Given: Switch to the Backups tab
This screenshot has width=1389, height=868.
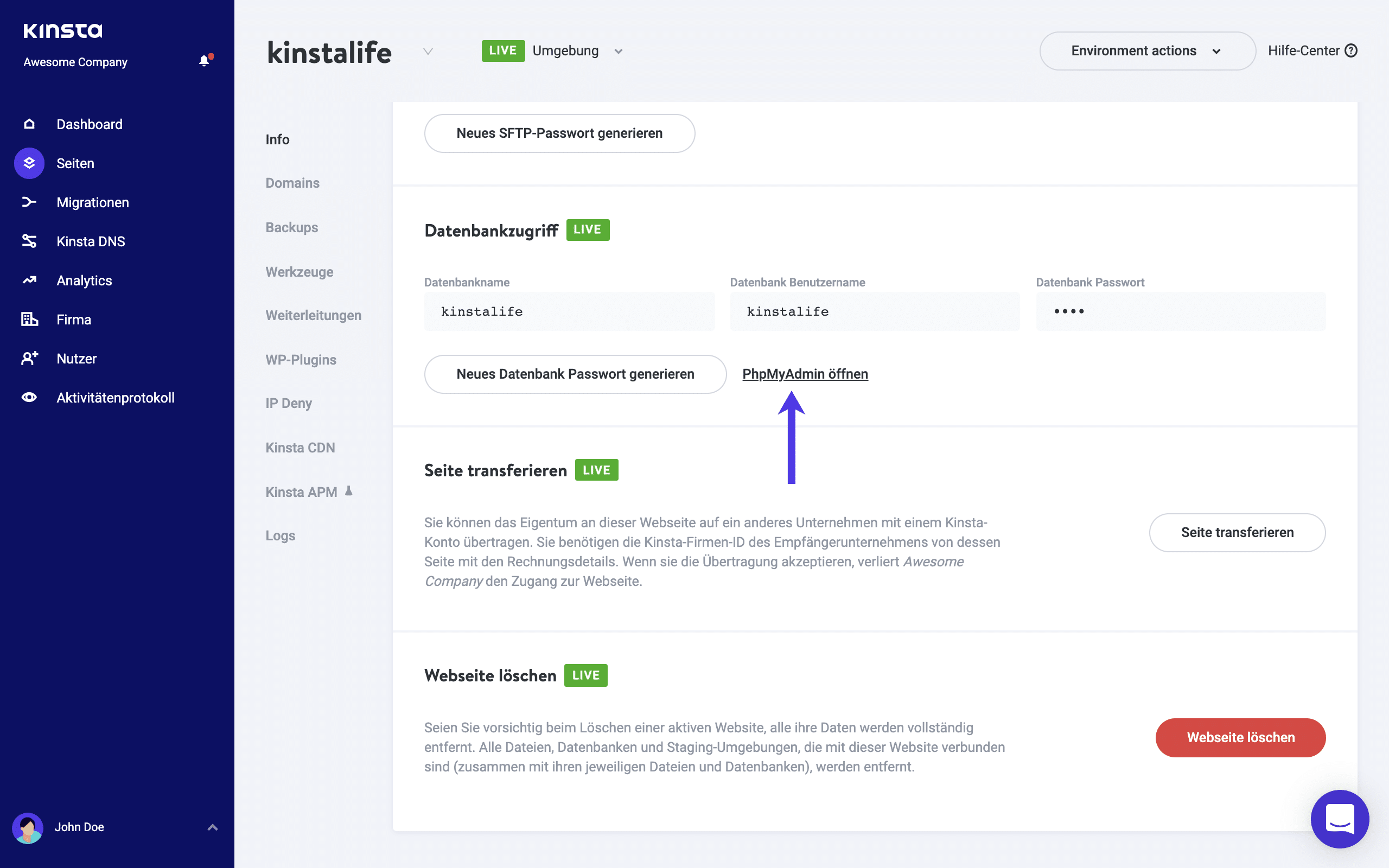Looking at the screenshot, I should click(x=291, y=227).
